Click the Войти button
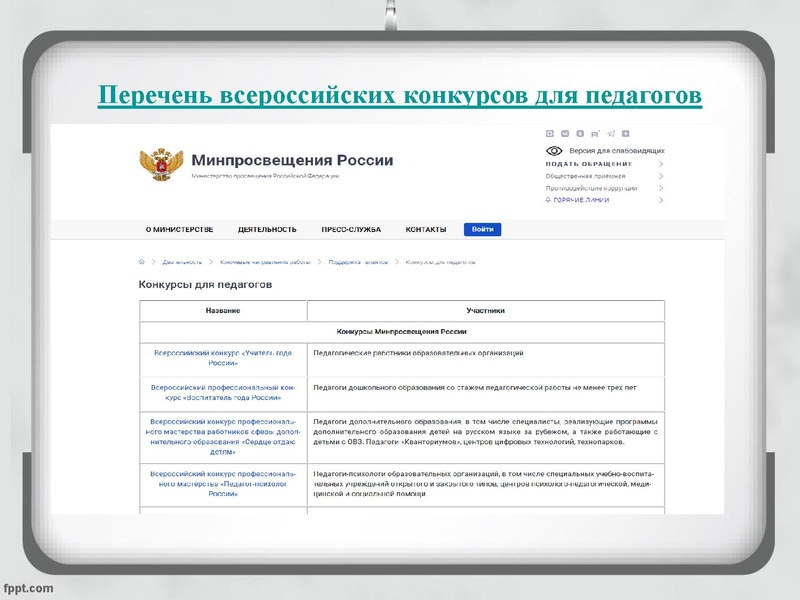The image size is (800, 600). click(x=485, y=228)
